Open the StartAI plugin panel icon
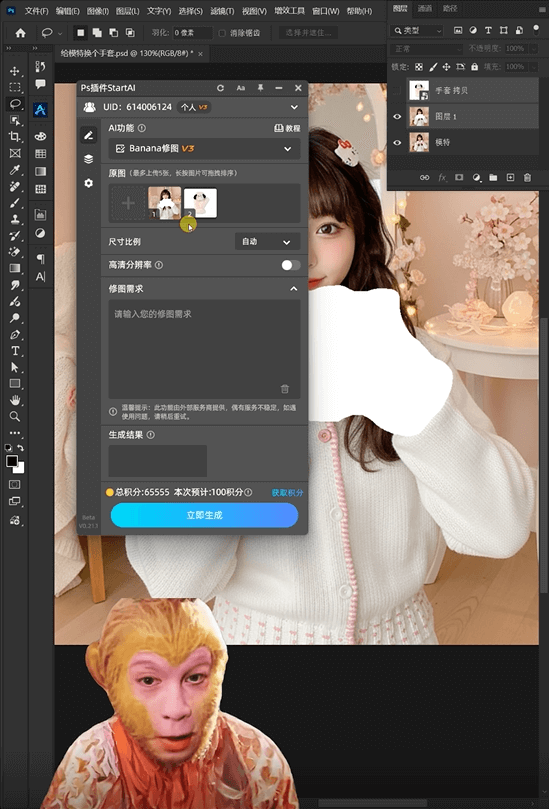The height and width of the screenshot is (809, 549). pyautogui.click(x=40, y=109)
